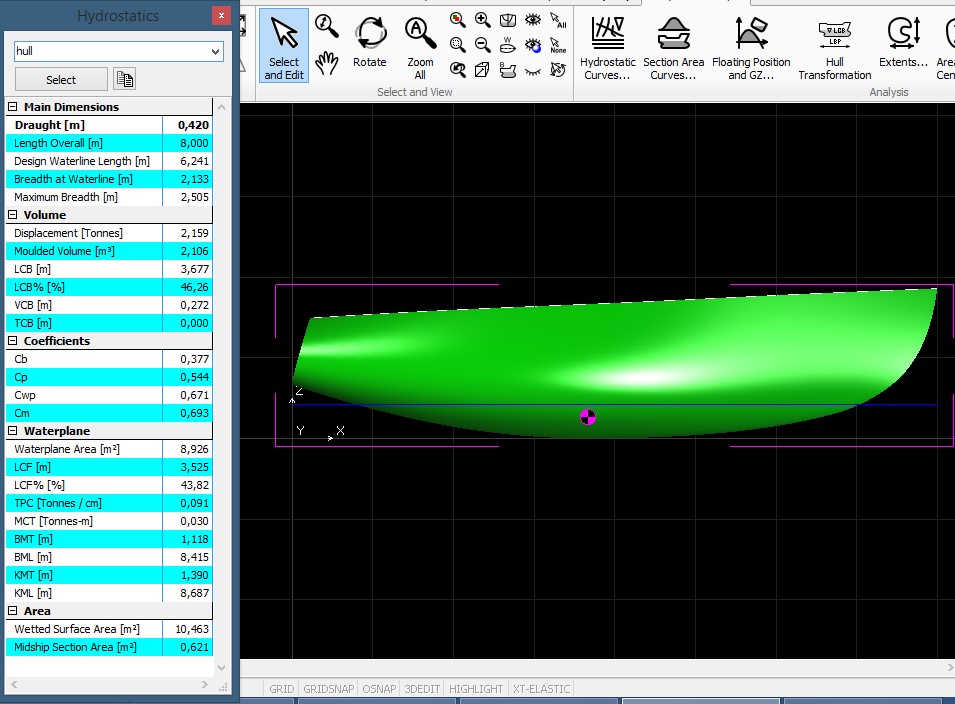The image size is (955, 704).
Task: Collapse the Main Dimensions section
Action: point(13,107)
